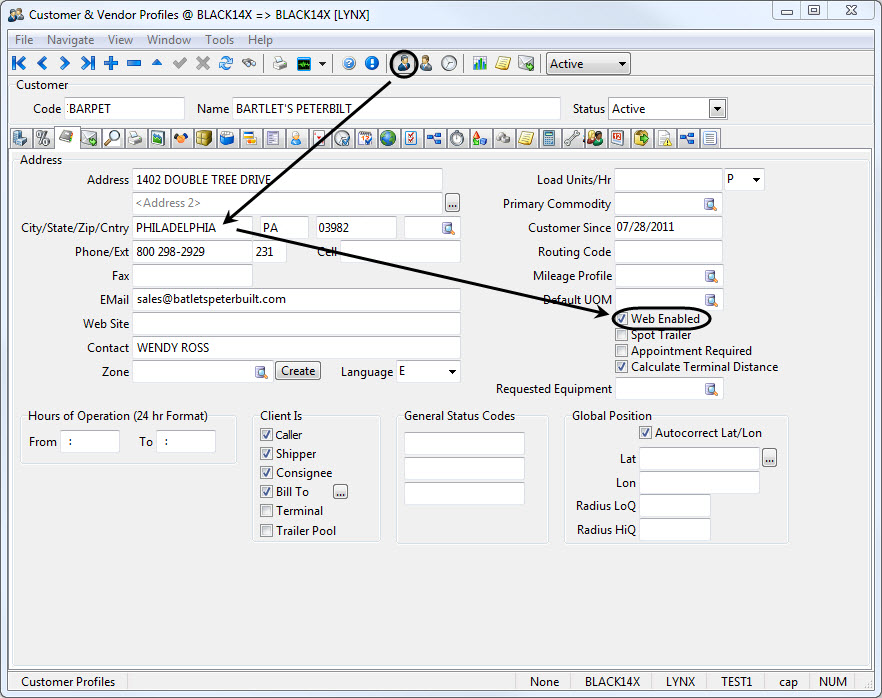Toggle the Web Enabled checkbox

tap(622, 319)
